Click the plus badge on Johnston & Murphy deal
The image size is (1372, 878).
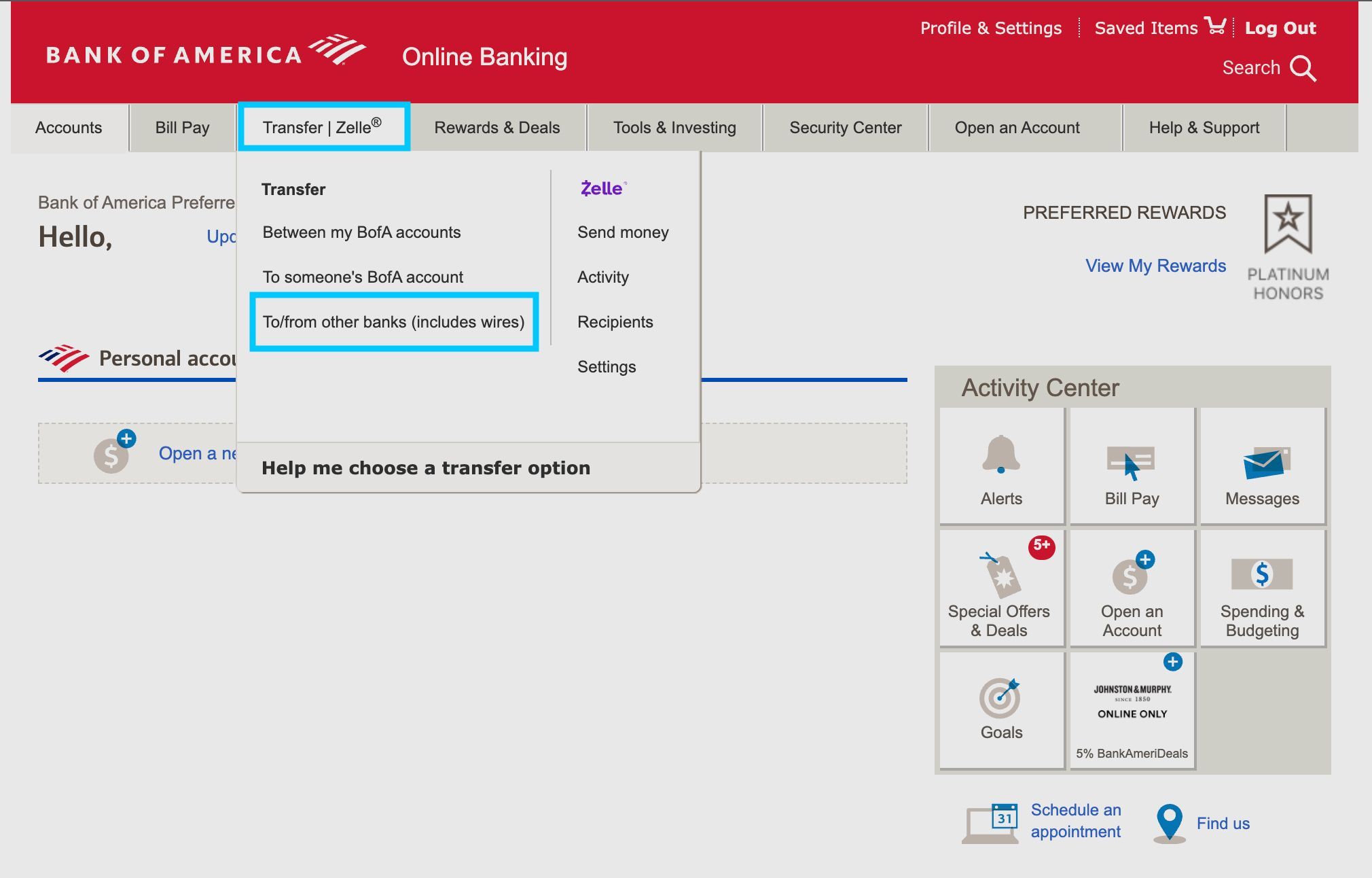[1172, 662]
